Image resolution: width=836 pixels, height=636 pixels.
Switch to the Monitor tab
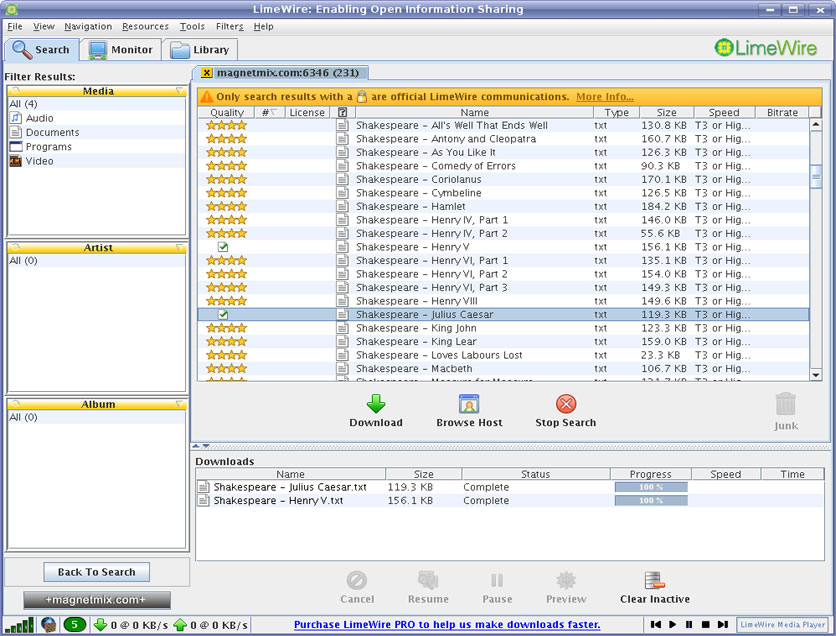(x=120, y=50)
